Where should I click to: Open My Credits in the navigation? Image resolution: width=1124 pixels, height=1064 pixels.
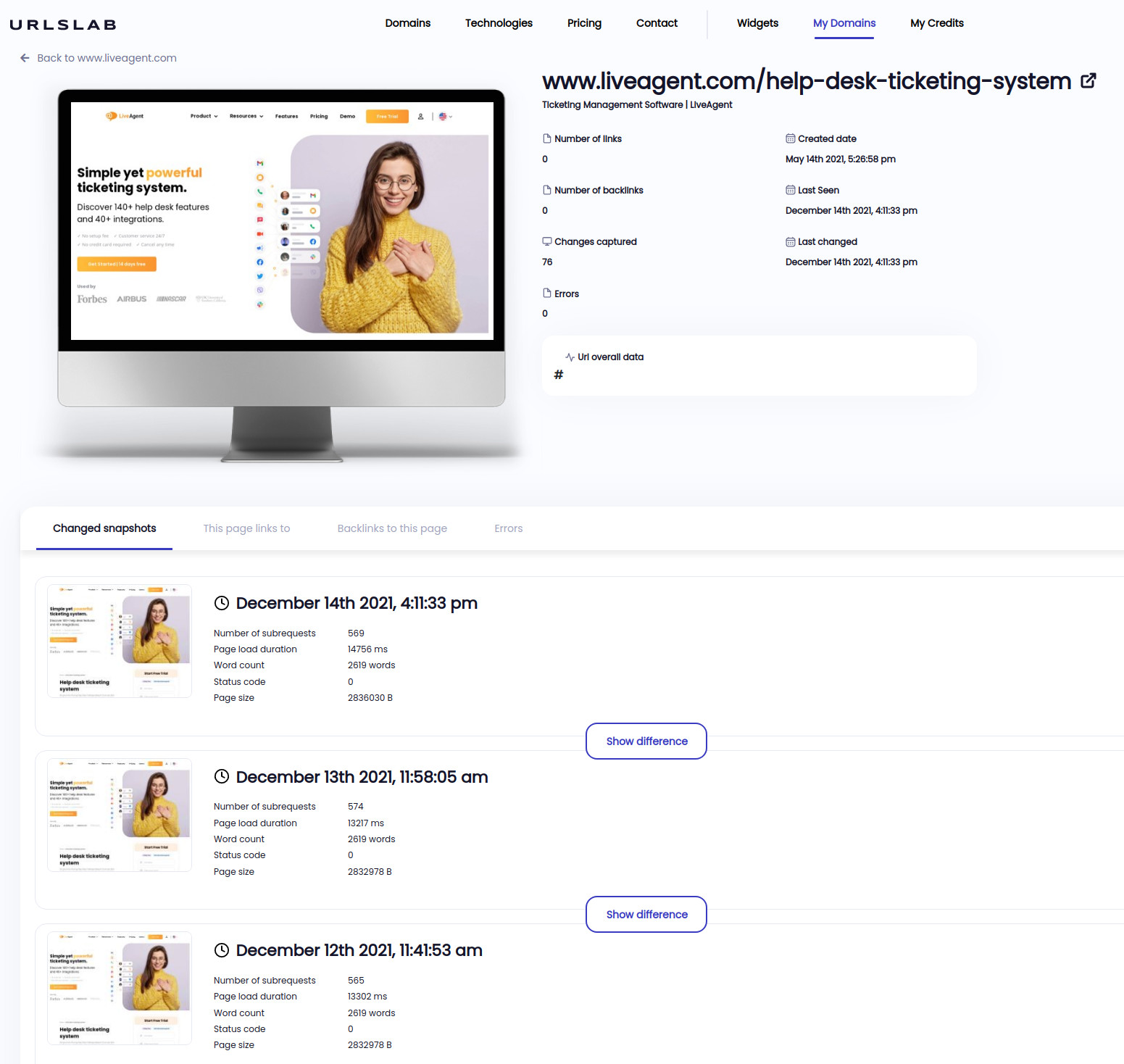936,23
